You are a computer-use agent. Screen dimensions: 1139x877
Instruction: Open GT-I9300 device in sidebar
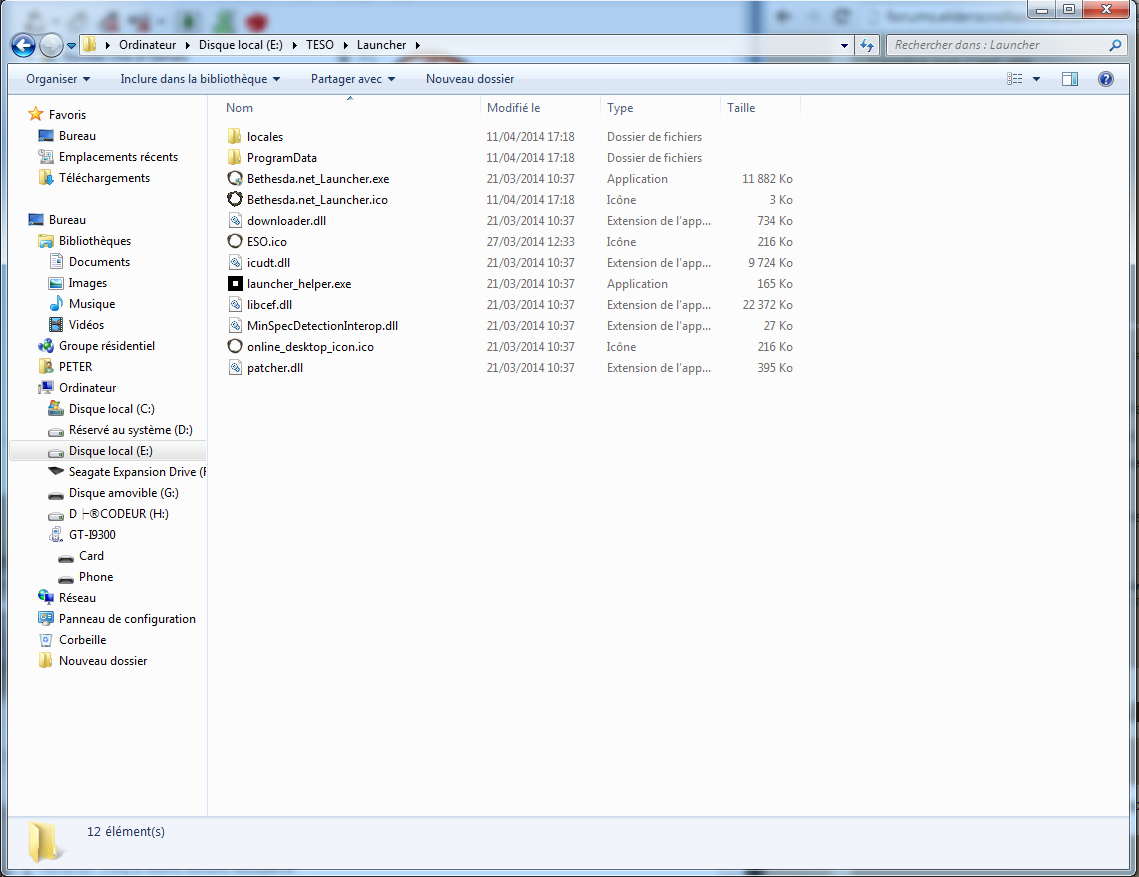92,536
